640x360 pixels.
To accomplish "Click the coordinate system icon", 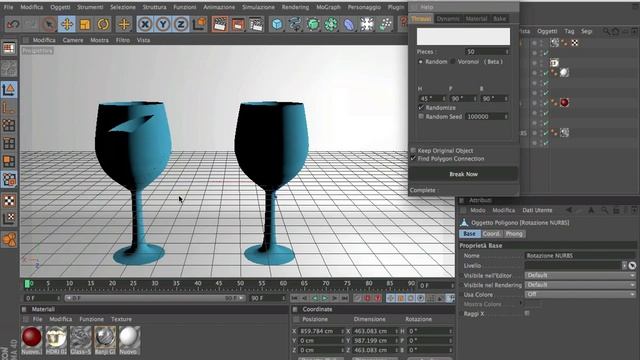I will pos(199,24).
